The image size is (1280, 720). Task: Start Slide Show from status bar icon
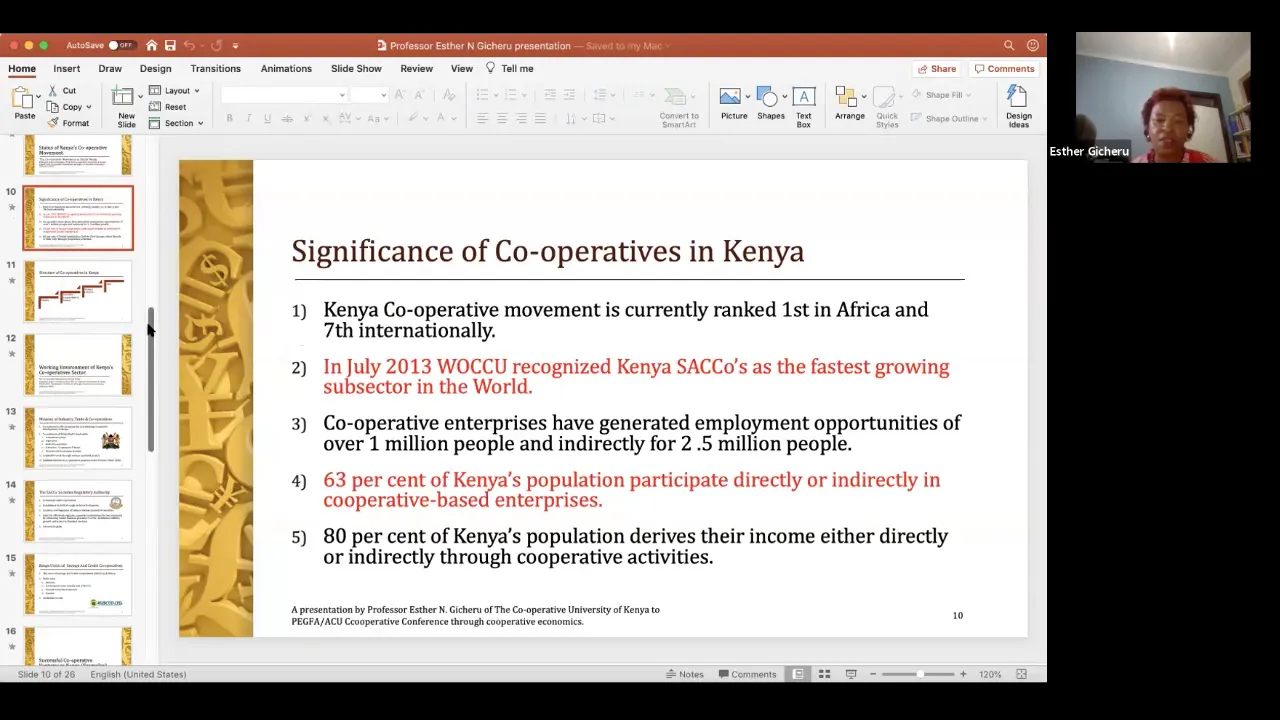click(x=851, y=674)
